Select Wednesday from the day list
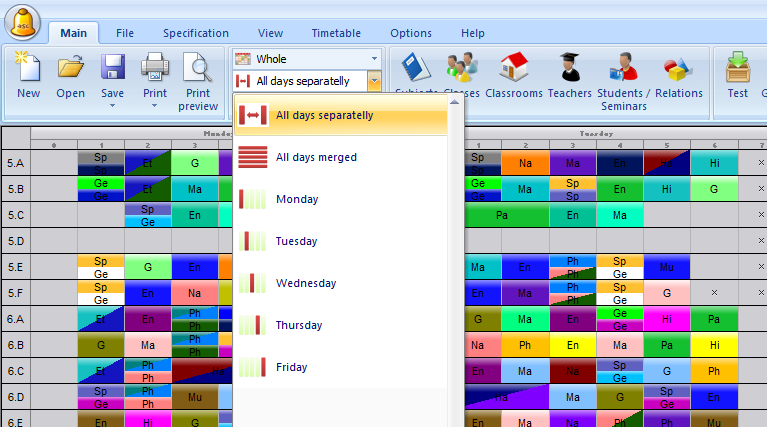This screenshot has height=427, width=767. 306,283
